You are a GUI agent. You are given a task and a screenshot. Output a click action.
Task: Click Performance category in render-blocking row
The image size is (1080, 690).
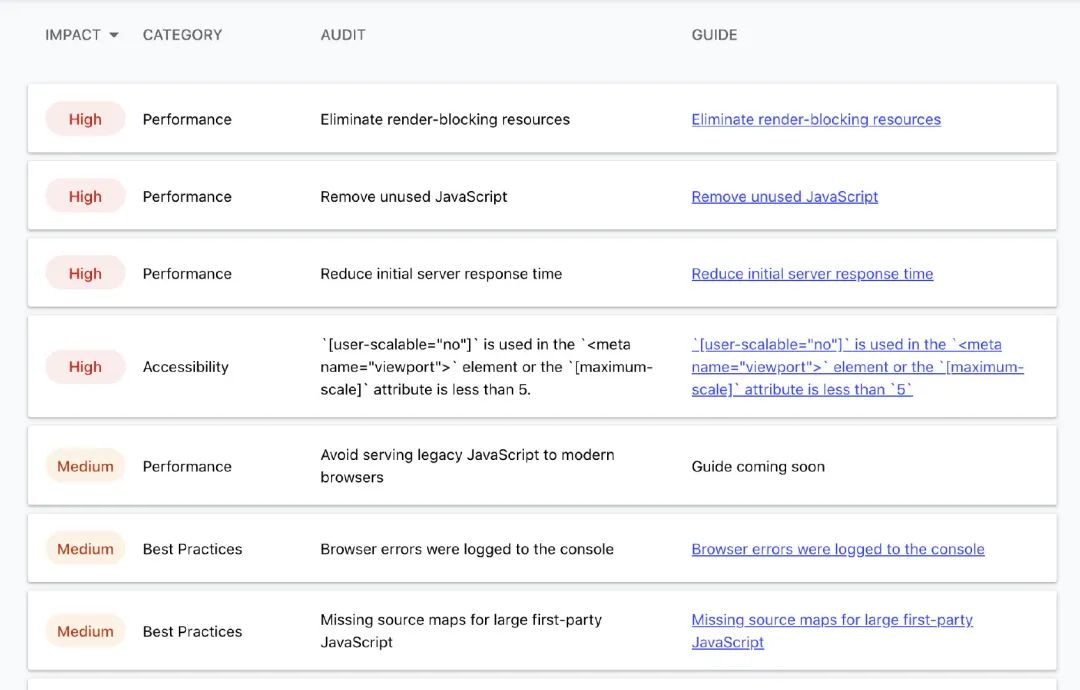coord(187,119)
